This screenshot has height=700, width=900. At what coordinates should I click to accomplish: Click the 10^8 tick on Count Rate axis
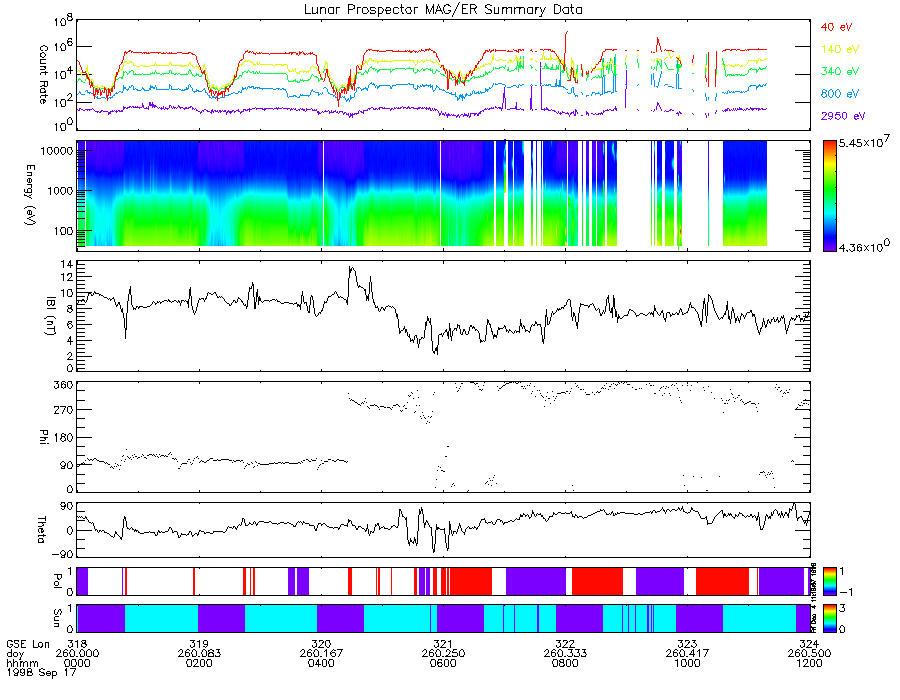tap(63, 22)
